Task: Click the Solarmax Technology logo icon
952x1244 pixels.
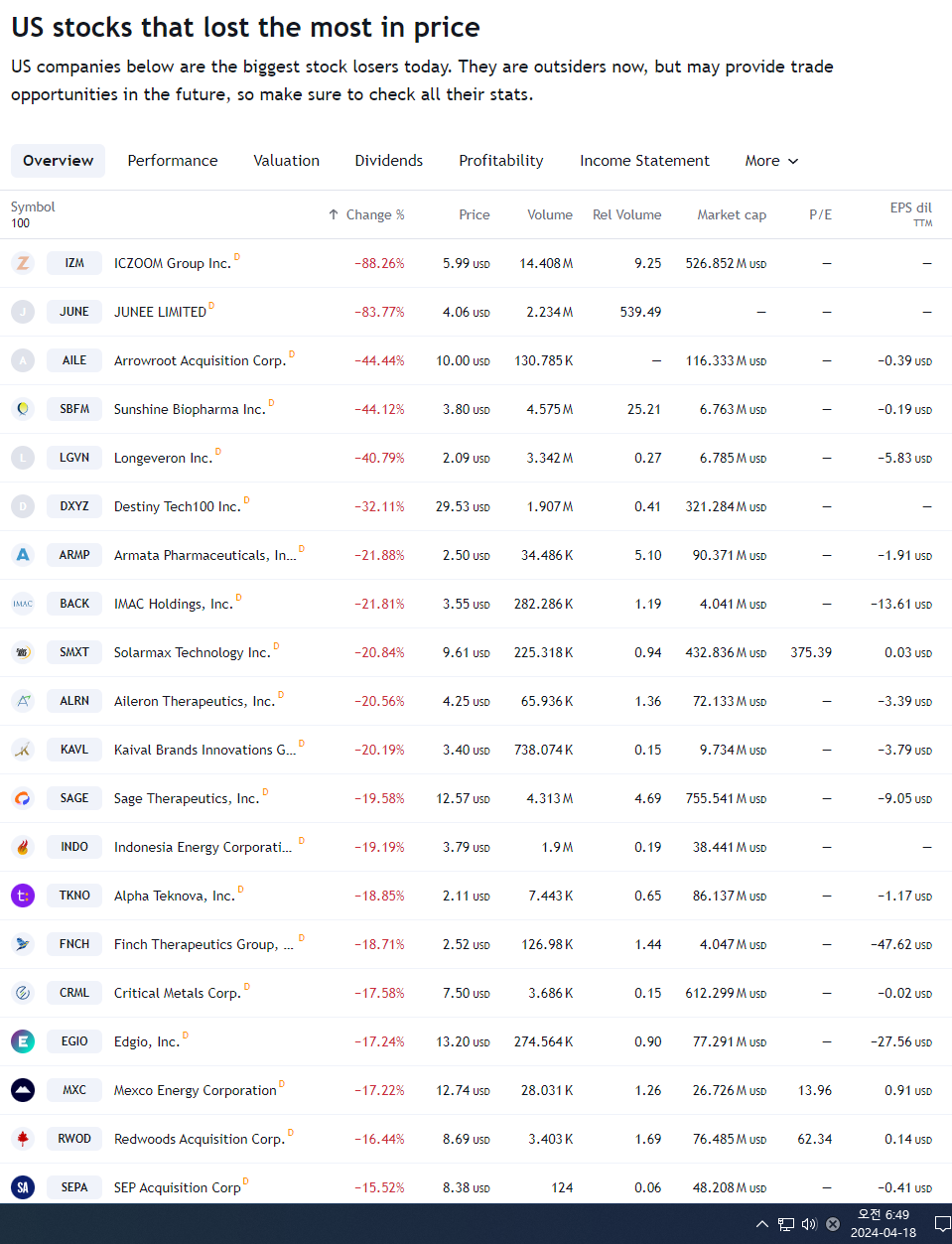Action: [x=23, y=652]
